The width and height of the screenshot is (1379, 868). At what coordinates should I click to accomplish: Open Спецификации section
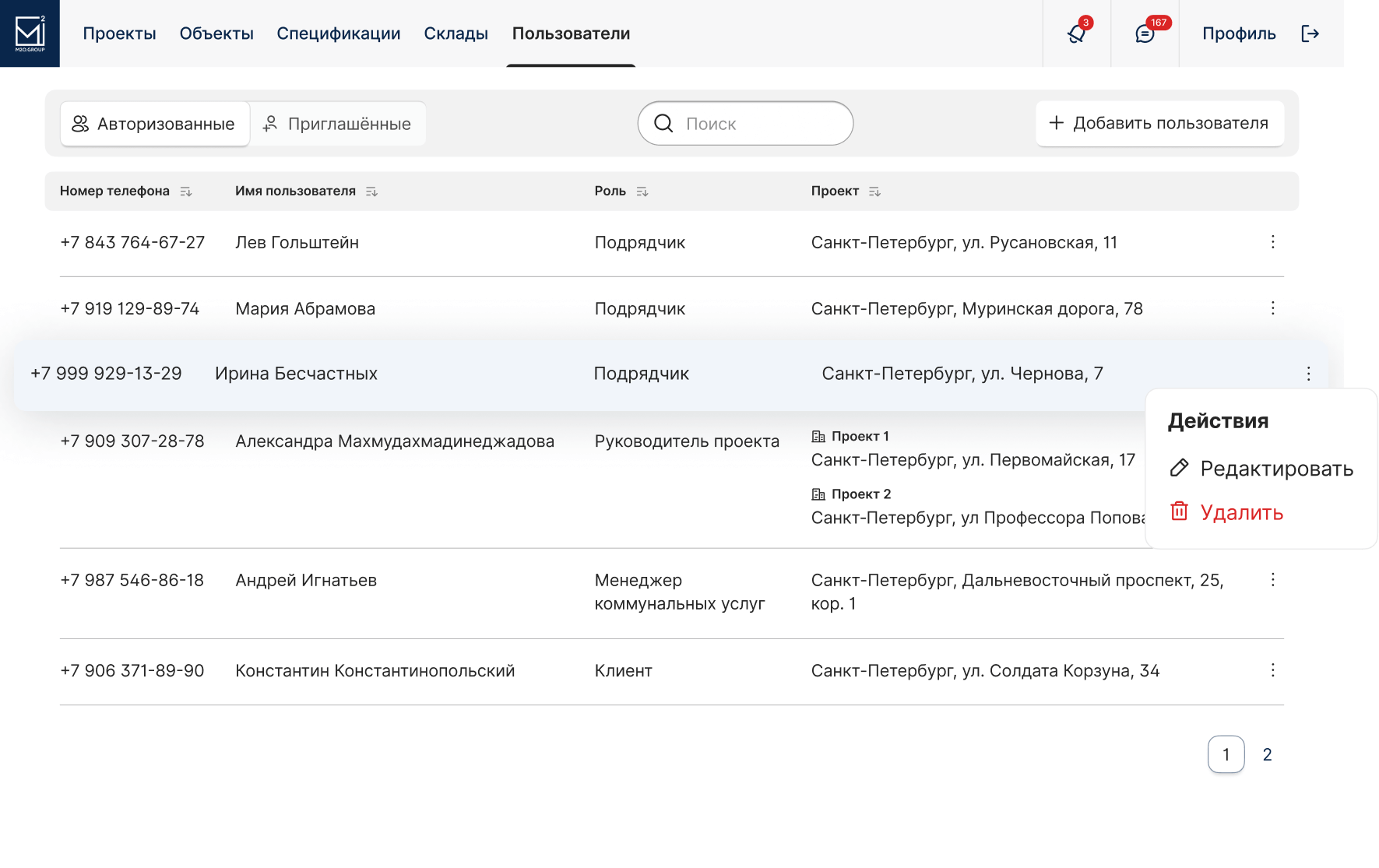point(339,33)
